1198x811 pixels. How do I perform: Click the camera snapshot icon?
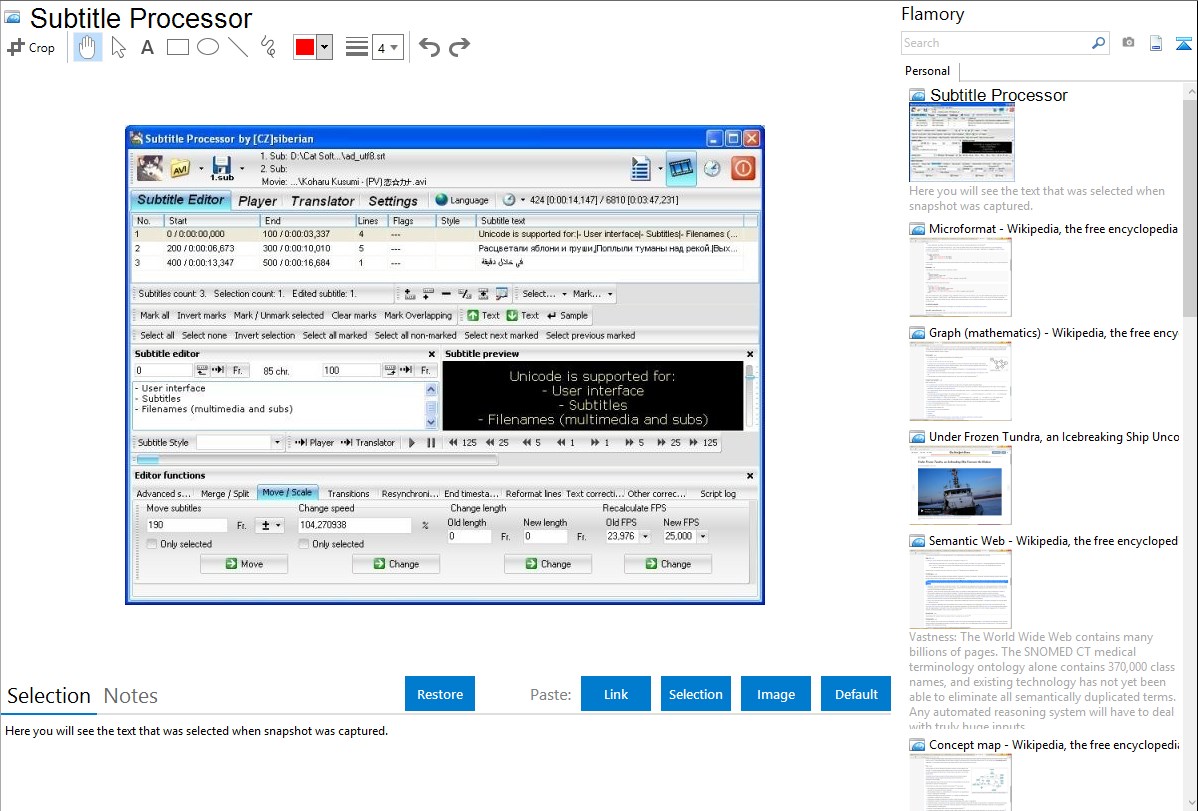(x=1128, y=43)
